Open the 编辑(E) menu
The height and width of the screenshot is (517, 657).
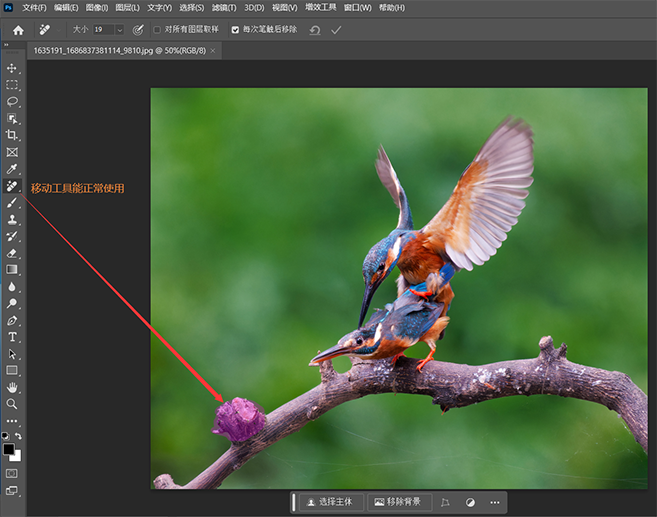point(66,8)
